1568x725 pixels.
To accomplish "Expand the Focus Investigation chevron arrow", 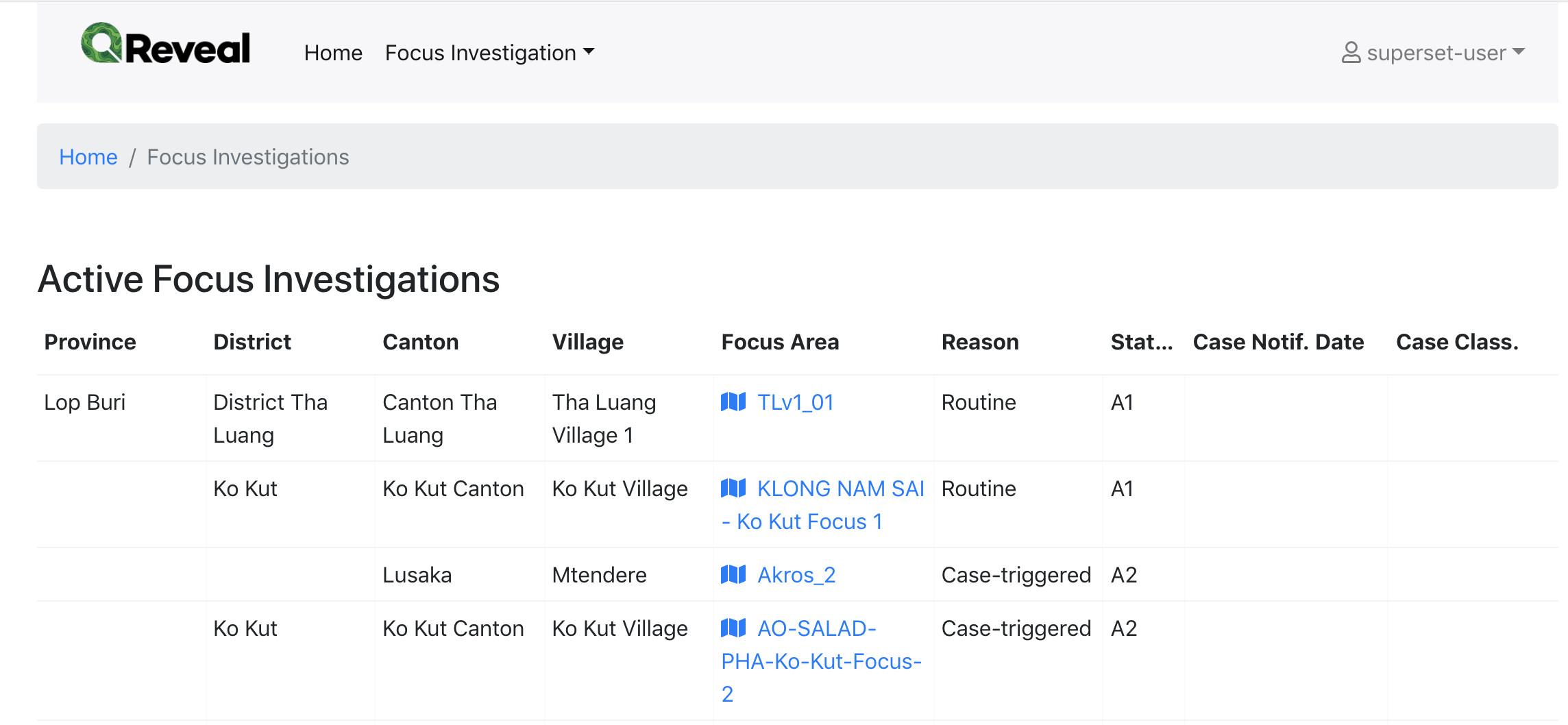I will 589,51.
